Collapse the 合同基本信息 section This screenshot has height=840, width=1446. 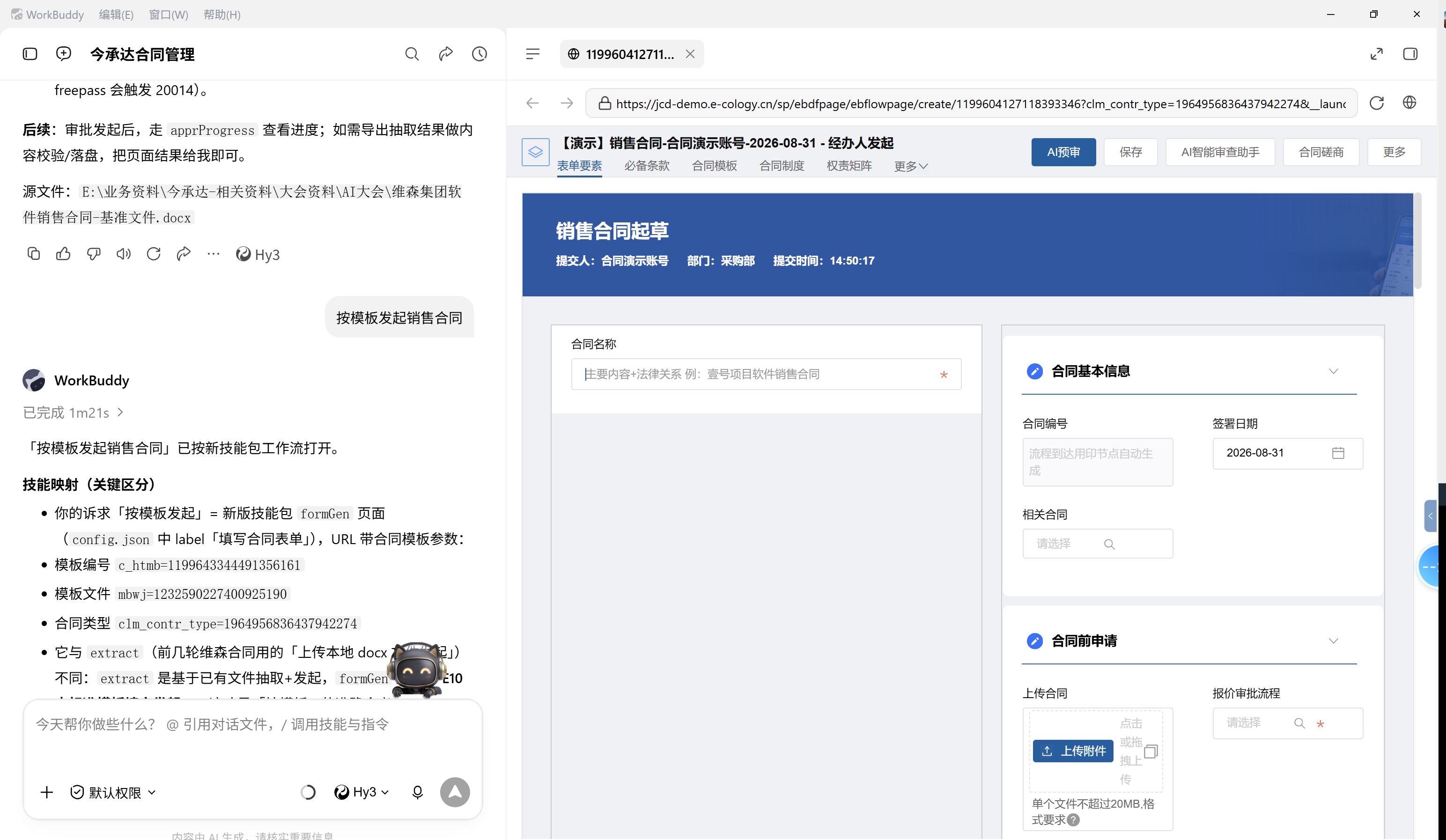click(1334, 371)
